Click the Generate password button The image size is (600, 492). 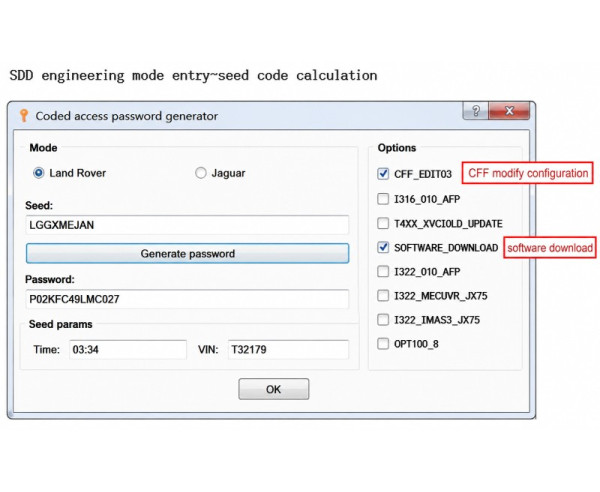click(188, 253)
